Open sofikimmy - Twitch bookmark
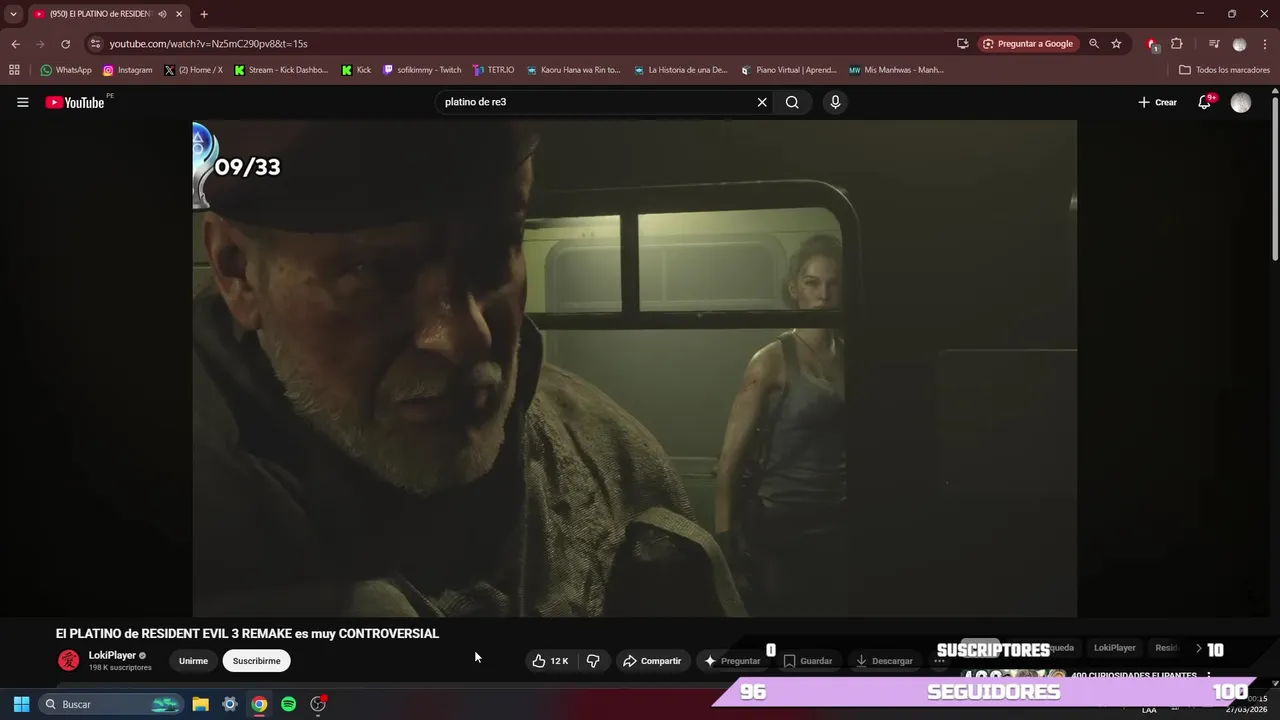This screenshot has width=1280, height=720. 422,70
